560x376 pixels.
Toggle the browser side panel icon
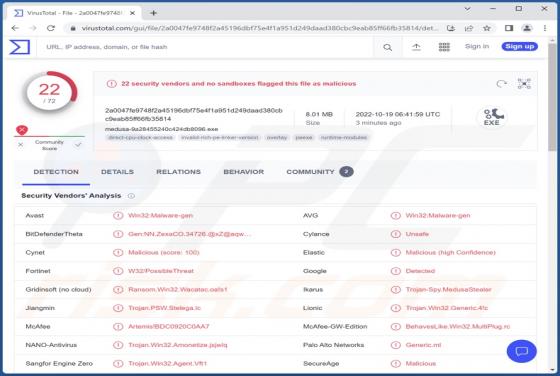point(509,28)
